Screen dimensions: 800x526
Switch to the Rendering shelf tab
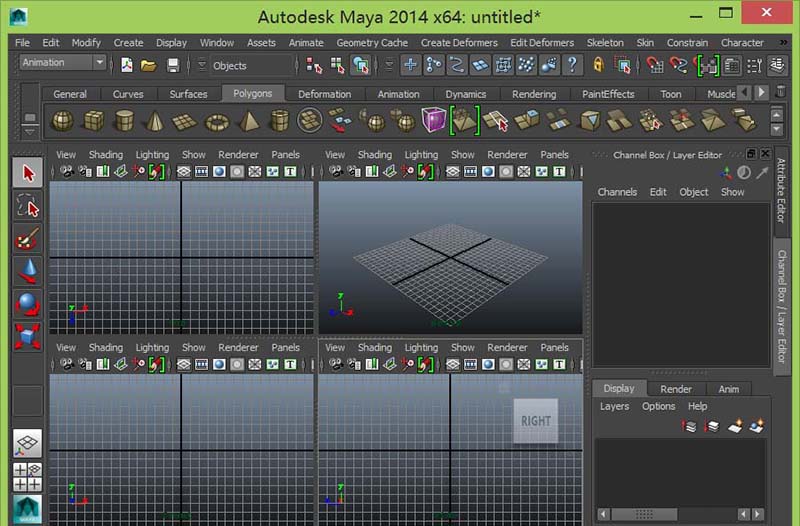(534, 94)
